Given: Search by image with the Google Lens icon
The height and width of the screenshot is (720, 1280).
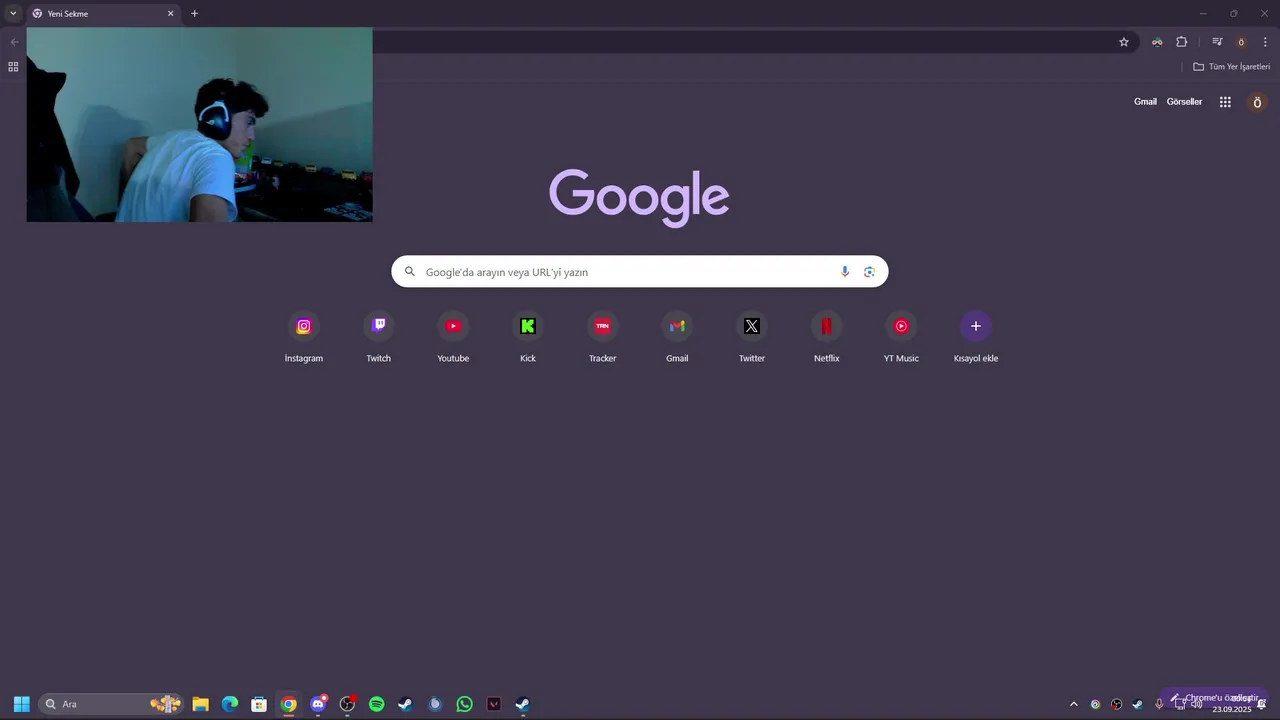Looking at the screenshot, I should (869, 272).
